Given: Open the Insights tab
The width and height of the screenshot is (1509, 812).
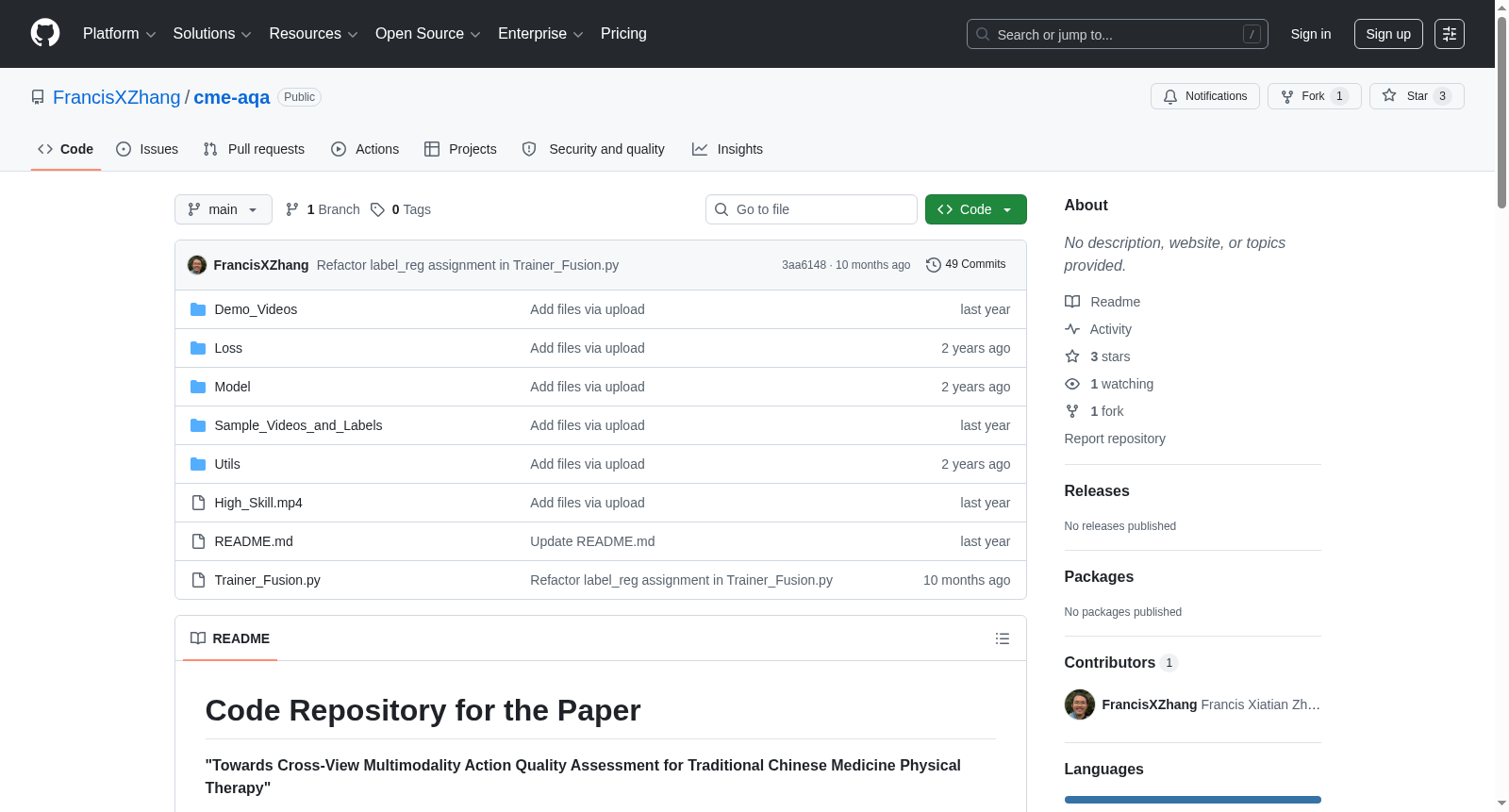Looking at the screenshot, I should coord(727,149).
